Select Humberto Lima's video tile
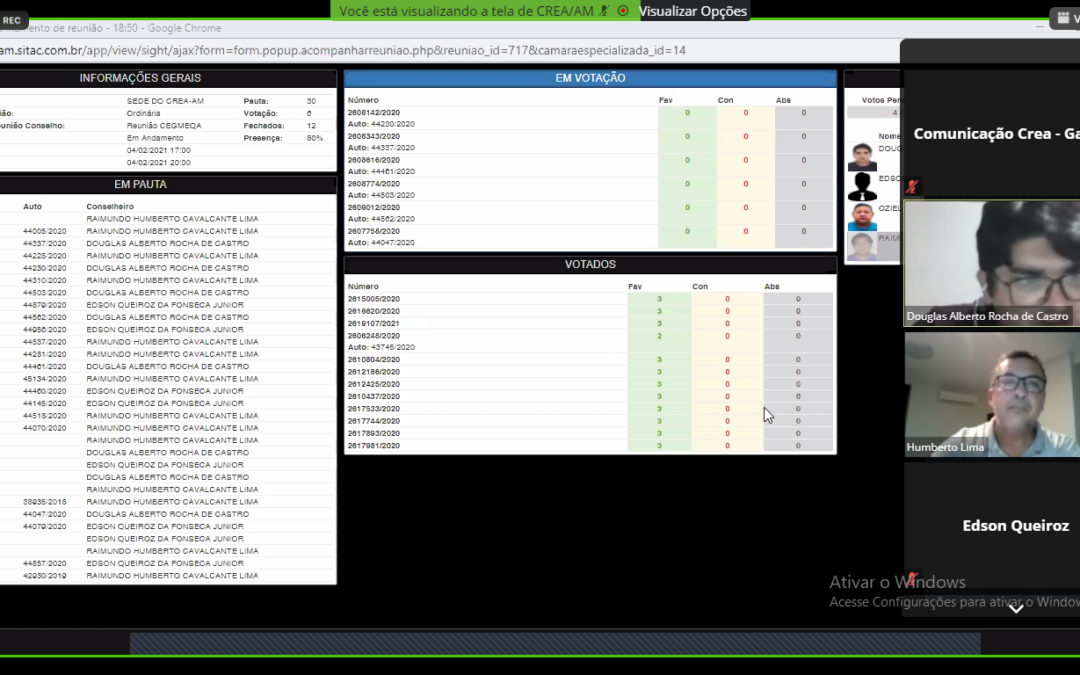1080x675 pixels. coord(991,395)
